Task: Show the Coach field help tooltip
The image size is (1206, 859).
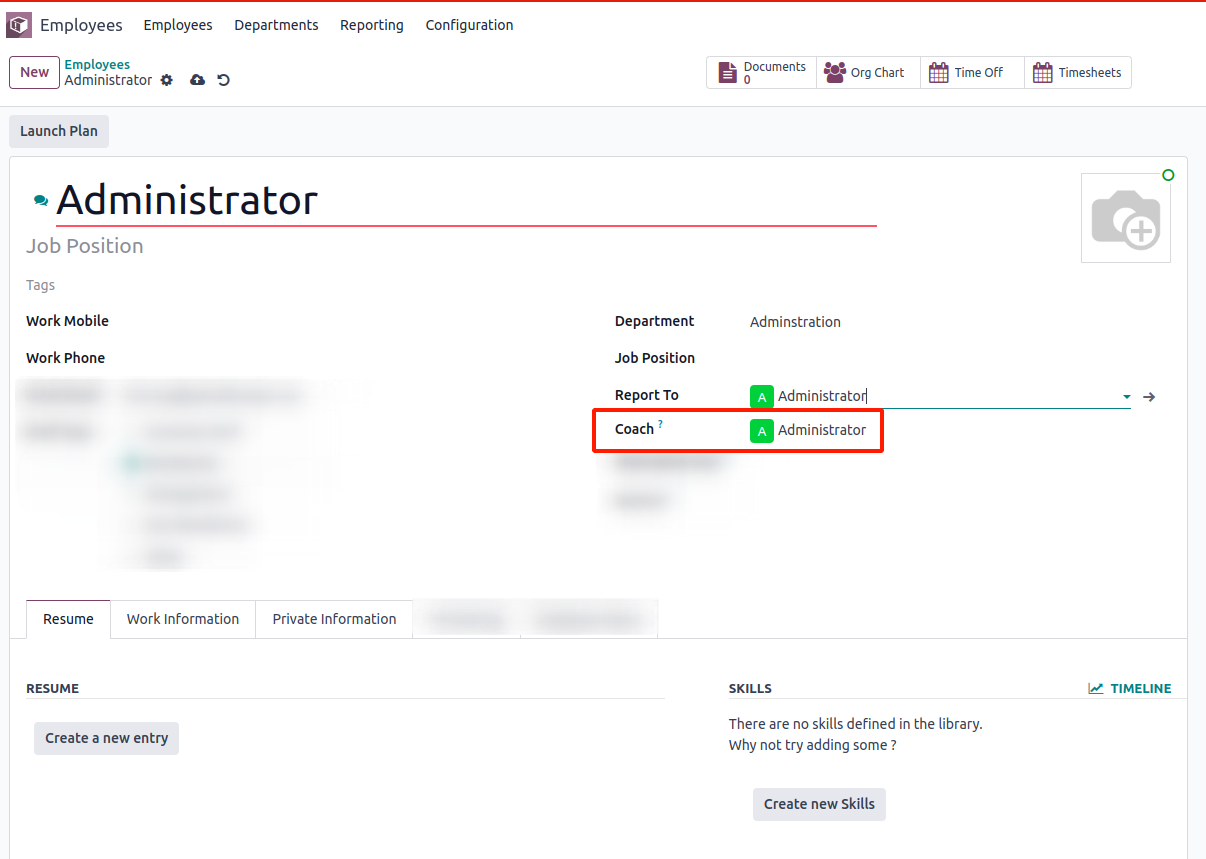Action: 660,425
